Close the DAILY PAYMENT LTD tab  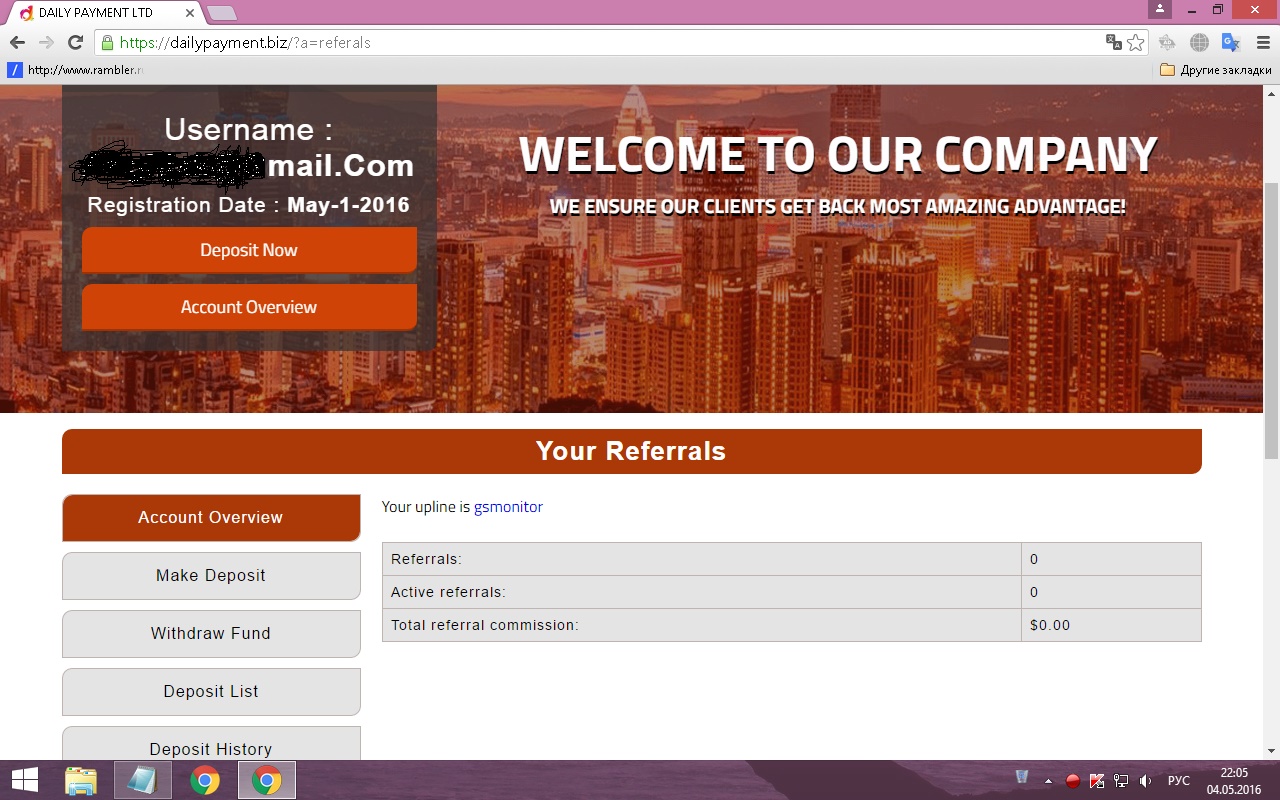tap(190, 13)
